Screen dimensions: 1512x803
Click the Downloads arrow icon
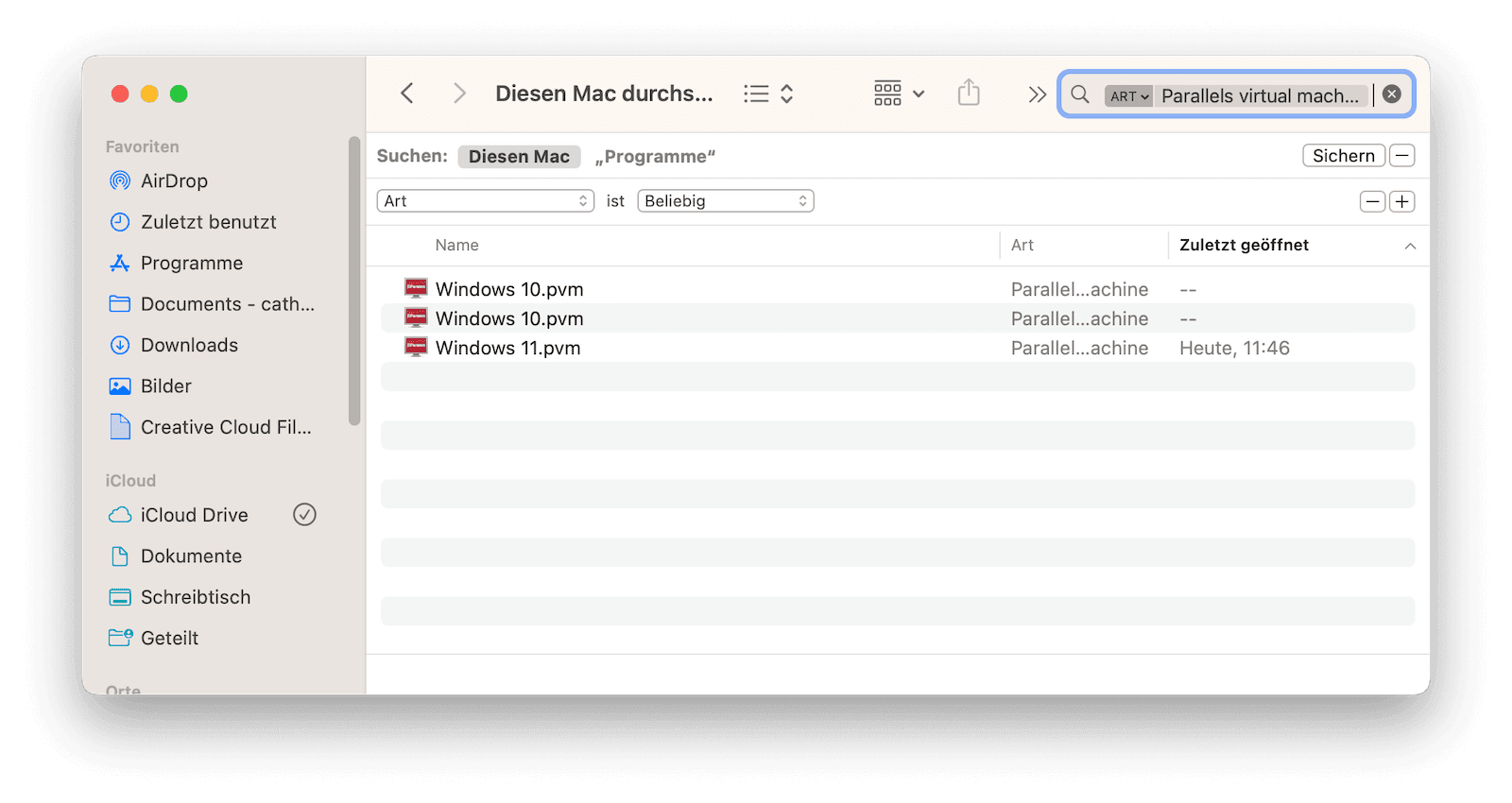pyautogui.click(x=120, y=345)
